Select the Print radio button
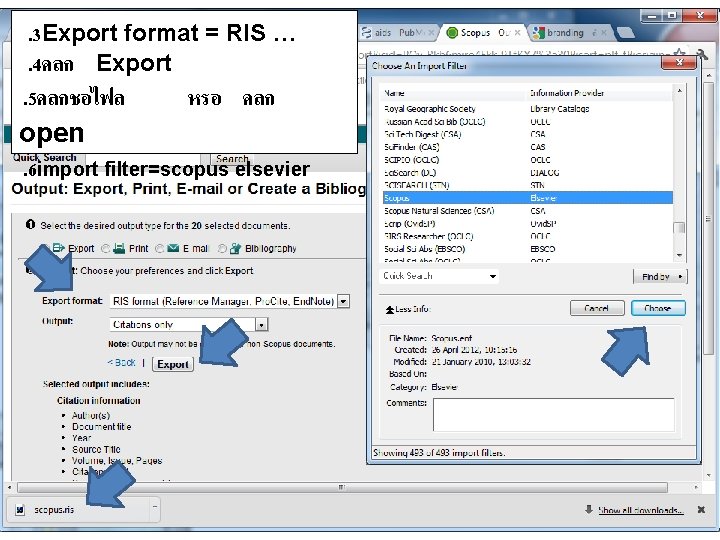The image size is (720, 540). point(105,248)
